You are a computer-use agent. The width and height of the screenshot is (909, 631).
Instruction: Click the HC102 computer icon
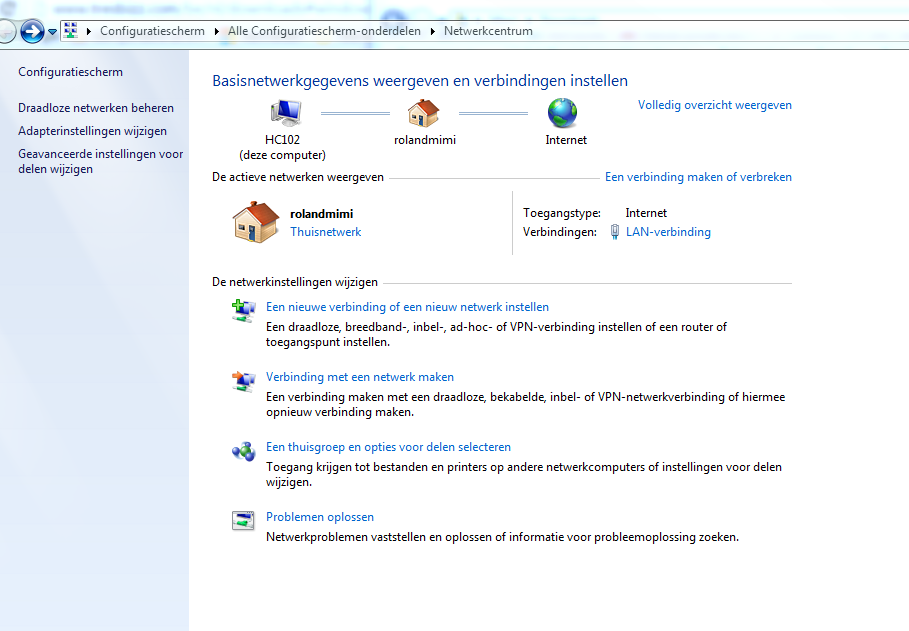coord(283,112)
